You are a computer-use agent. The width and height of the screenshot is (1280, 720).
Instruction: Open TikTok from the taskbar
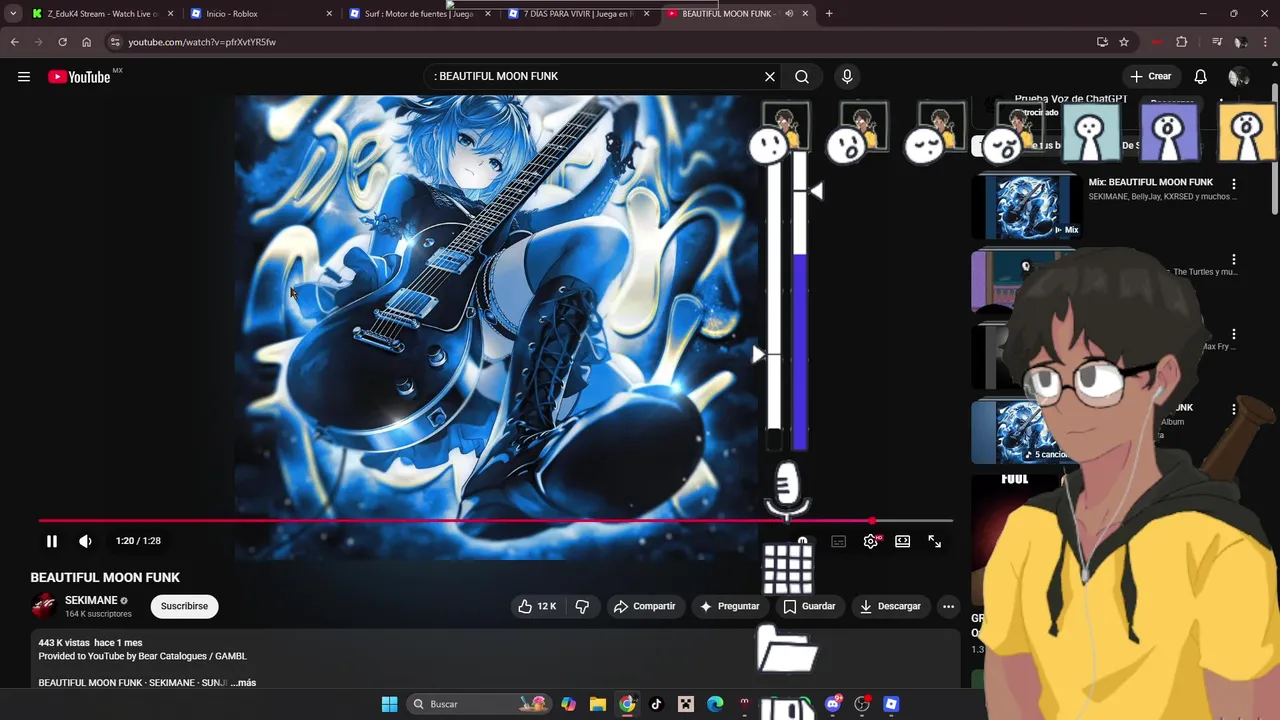(656, 704)
